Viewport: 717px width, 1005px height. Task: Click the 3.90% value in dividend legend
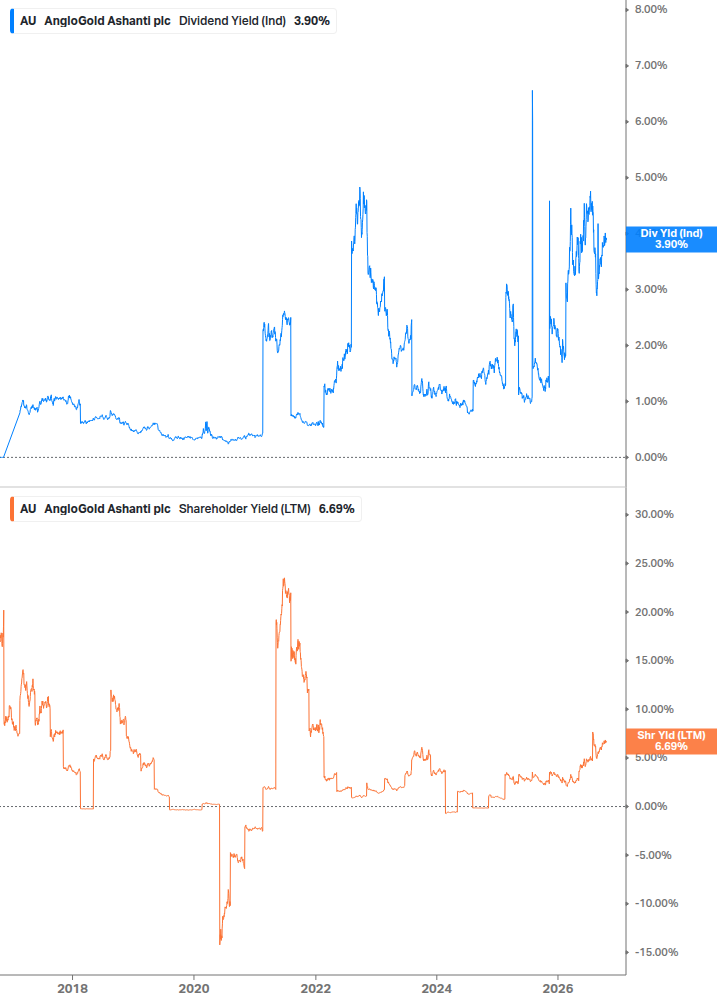(311, 21)
